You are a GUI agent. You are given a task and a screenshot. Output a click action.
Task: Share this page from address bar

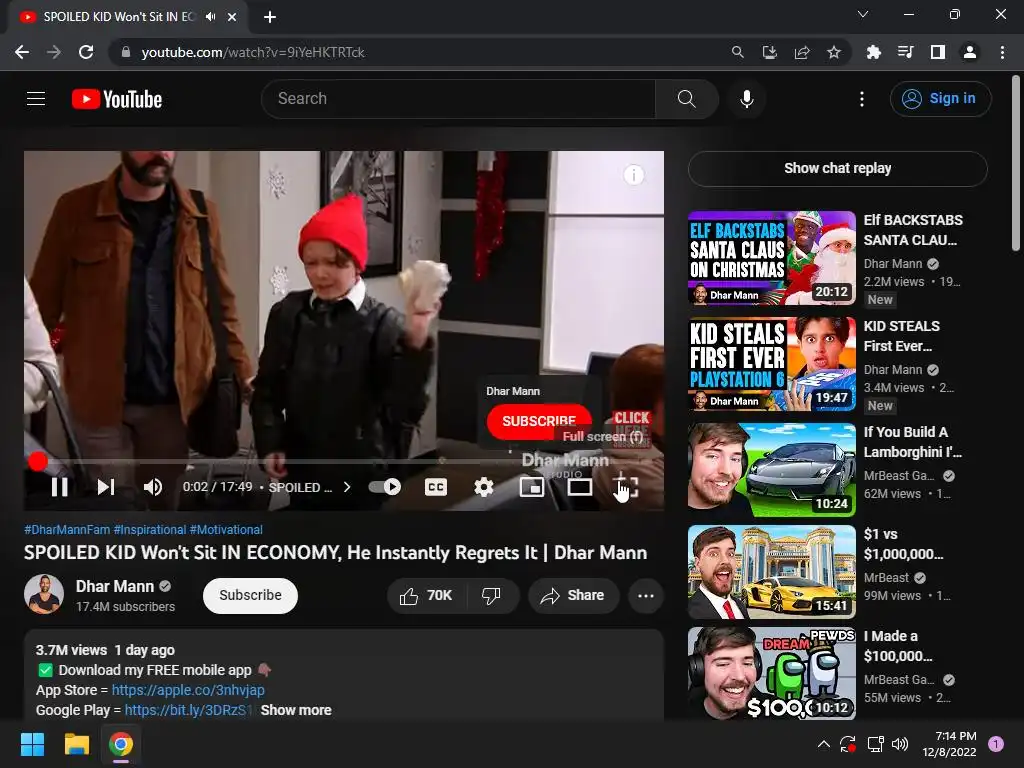pos(801,52)
